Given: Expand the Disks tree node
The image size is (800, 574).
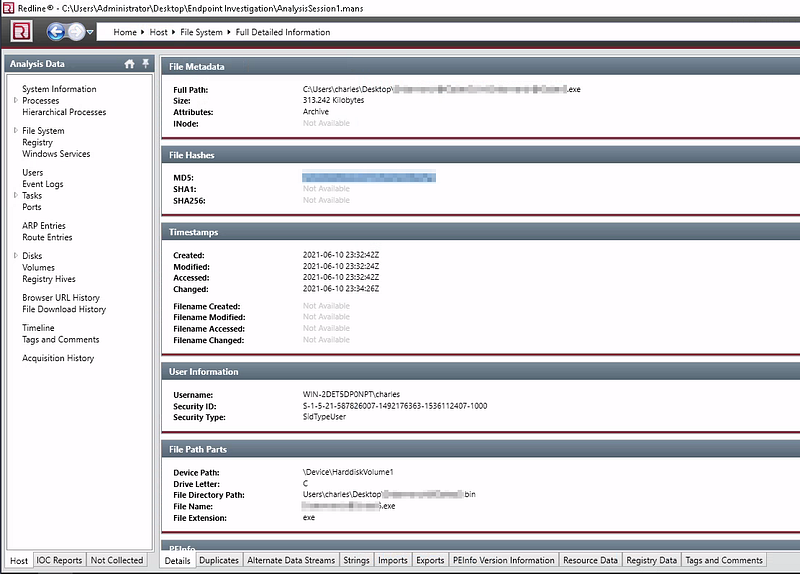Looking at the screenshot, I should [16, 256].
